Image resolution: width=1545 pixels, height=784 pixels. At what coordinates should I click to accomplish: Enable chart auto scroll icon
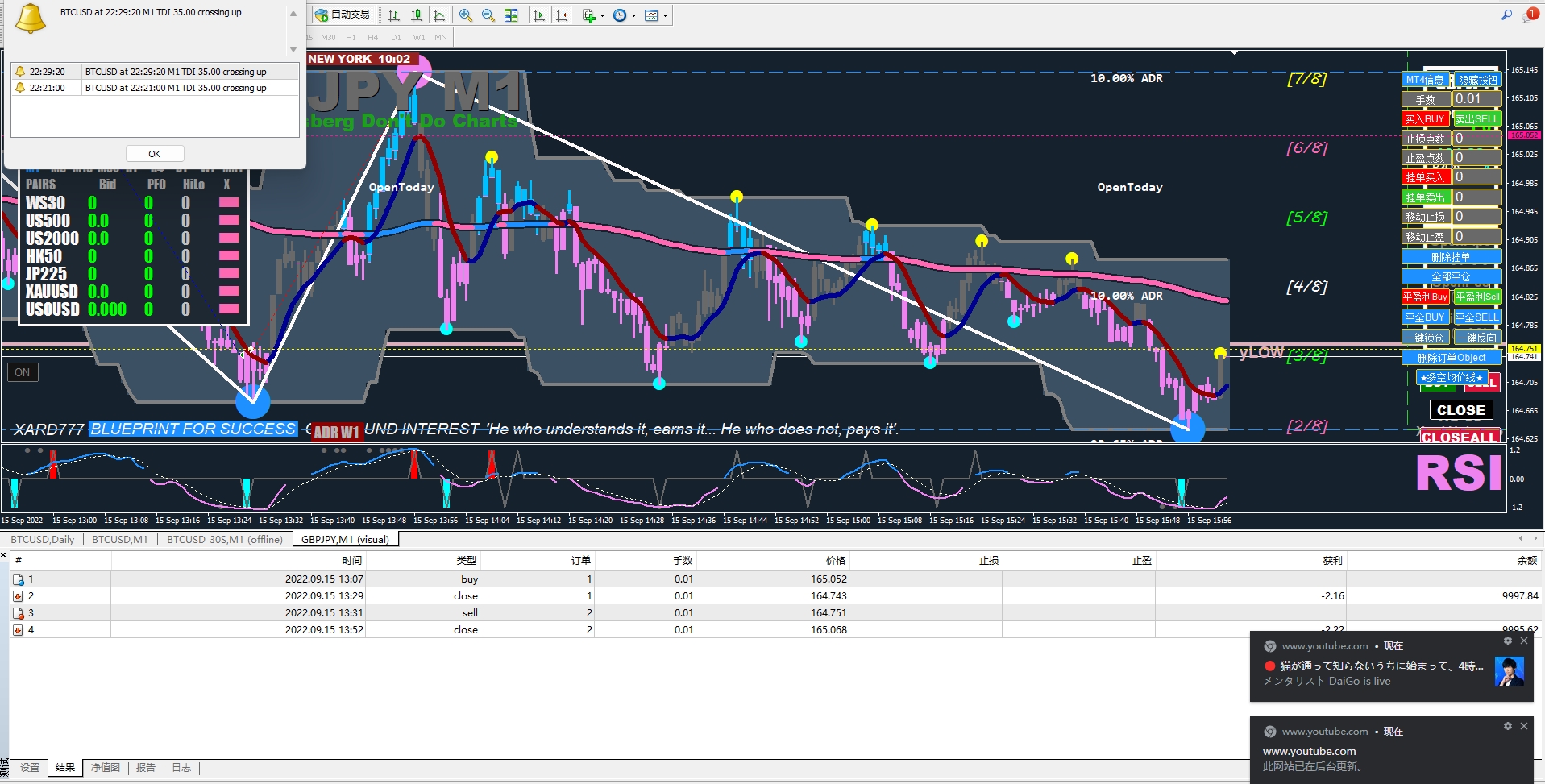point(539,15)
